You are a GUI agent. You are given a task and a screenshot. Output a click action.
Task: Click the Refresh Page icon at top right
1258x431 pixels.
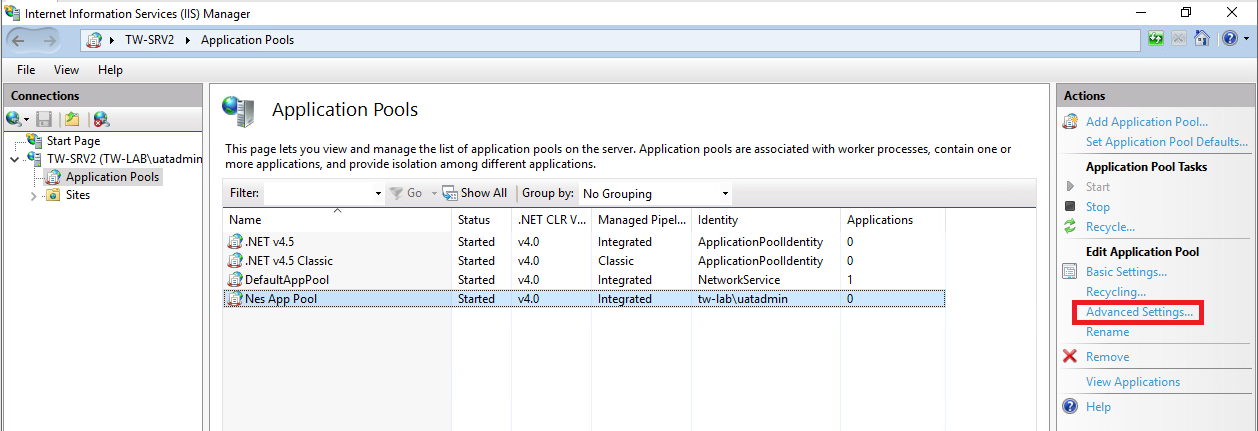pyautogui.click(x=1156, y=40)
